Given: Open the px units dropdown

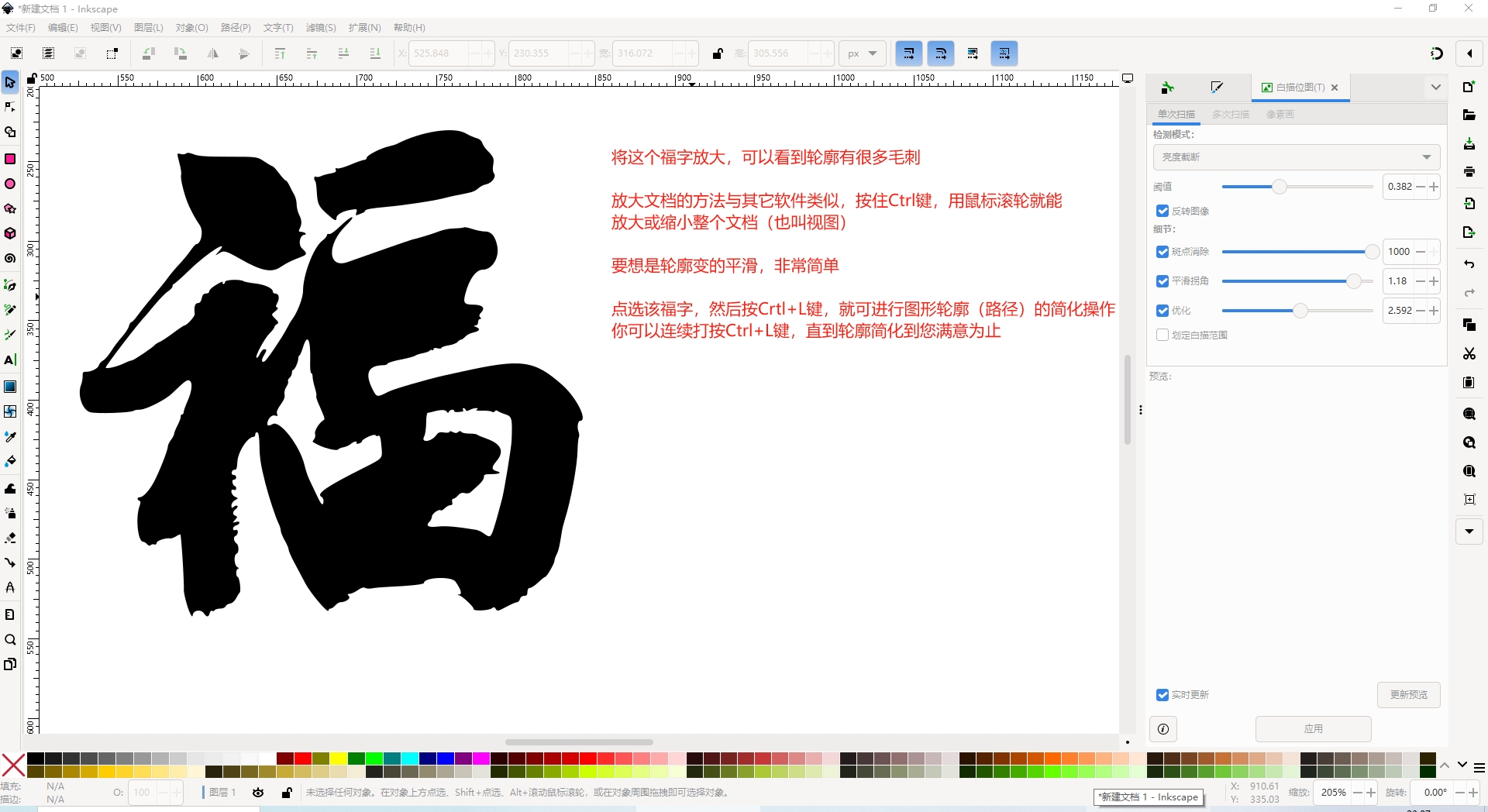Looking at the screenshot, I should tap(862, 53).
